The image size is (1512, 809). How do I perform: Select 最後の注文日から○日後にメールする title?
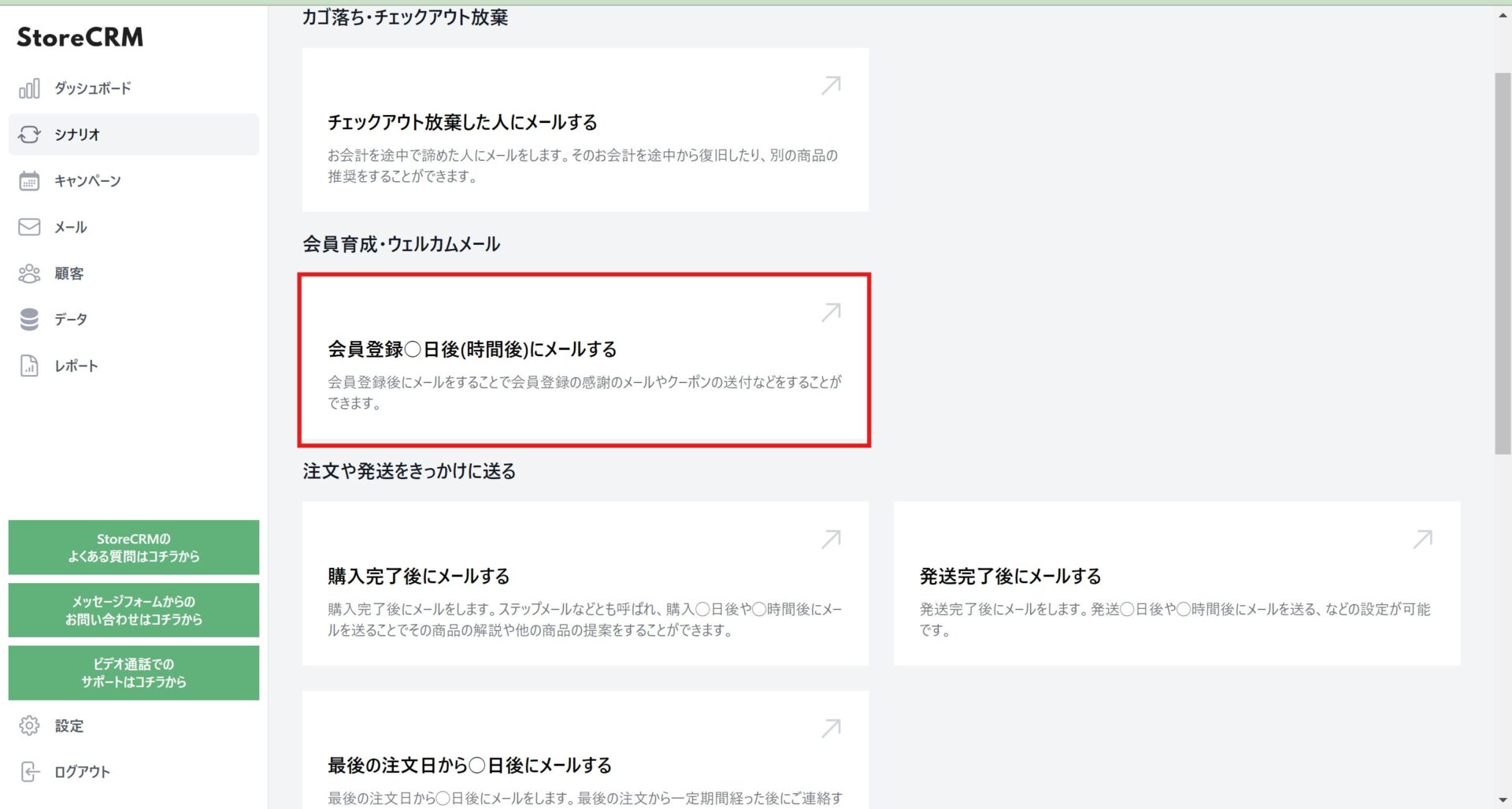click(469, 765)
